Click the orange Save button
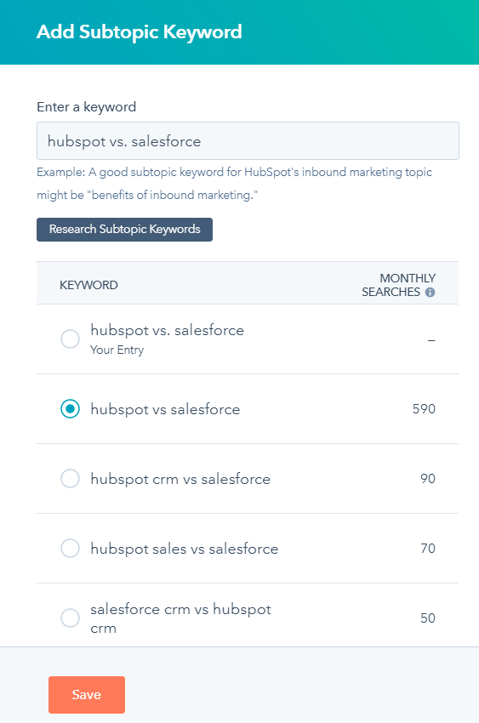The width and height of the screenshot is (479, 723). click(x=87, y=694)
